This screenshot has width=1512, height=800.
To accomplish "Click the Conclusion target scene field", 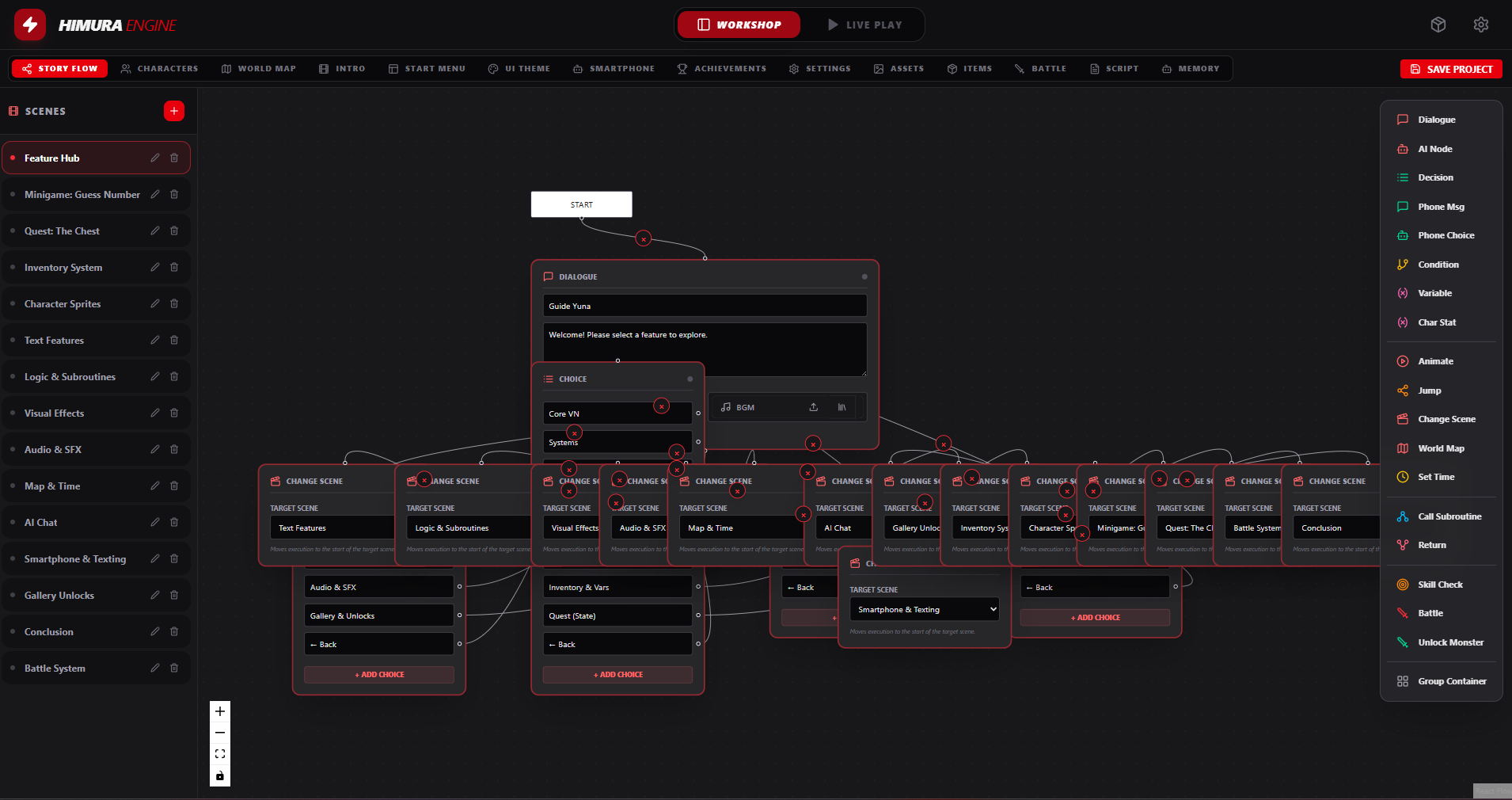I will (1337, 528).
